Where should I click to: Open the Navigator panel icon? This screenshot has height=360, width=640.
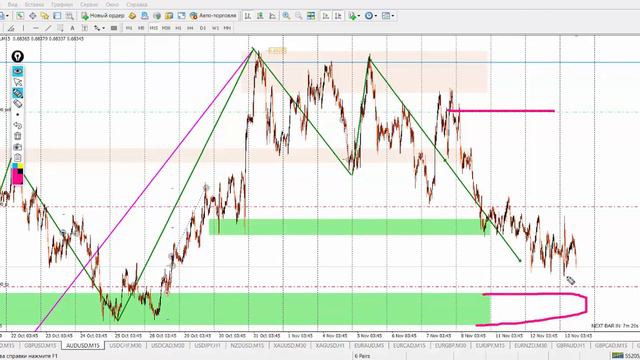pyautogui.click(x=44, y=16)
